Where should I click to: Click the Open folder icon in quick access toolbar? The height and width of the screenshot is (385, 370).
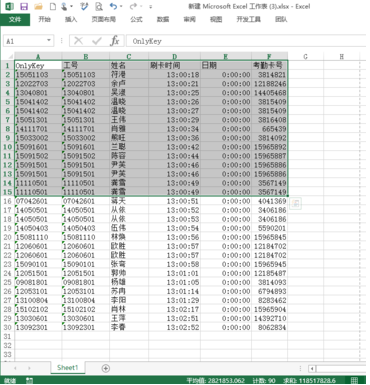[38, 6]
